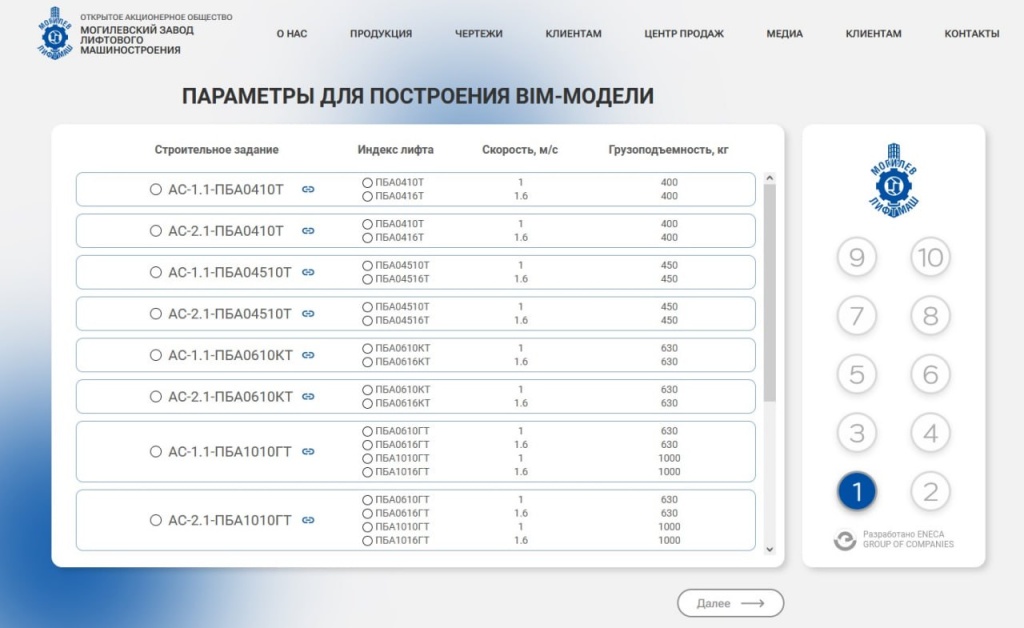Click Разработано ENECA Group of Companies credit
1024x628 pixels.
coord(908,539)
